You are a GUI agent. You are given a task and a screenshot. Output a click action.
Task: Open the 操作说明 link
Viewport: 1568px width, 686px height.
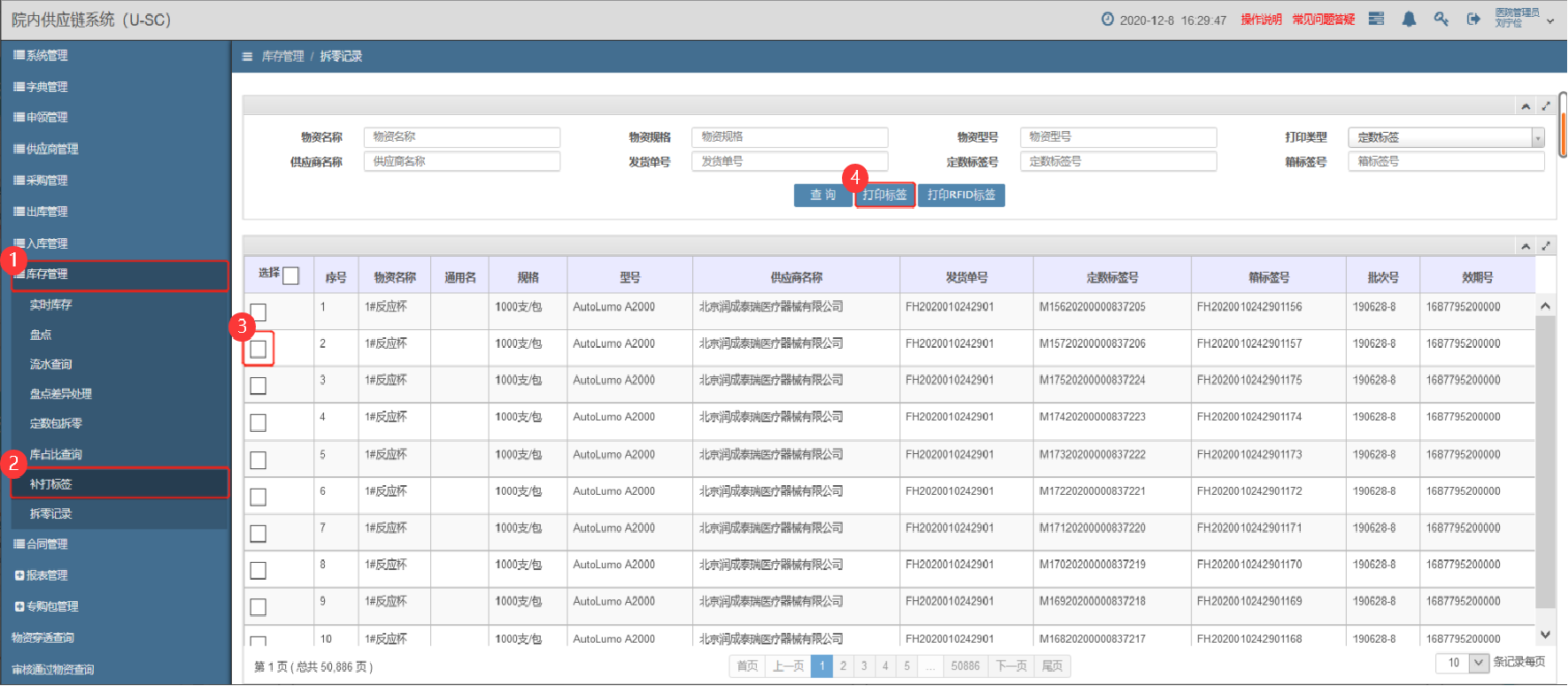point(1261,19)
